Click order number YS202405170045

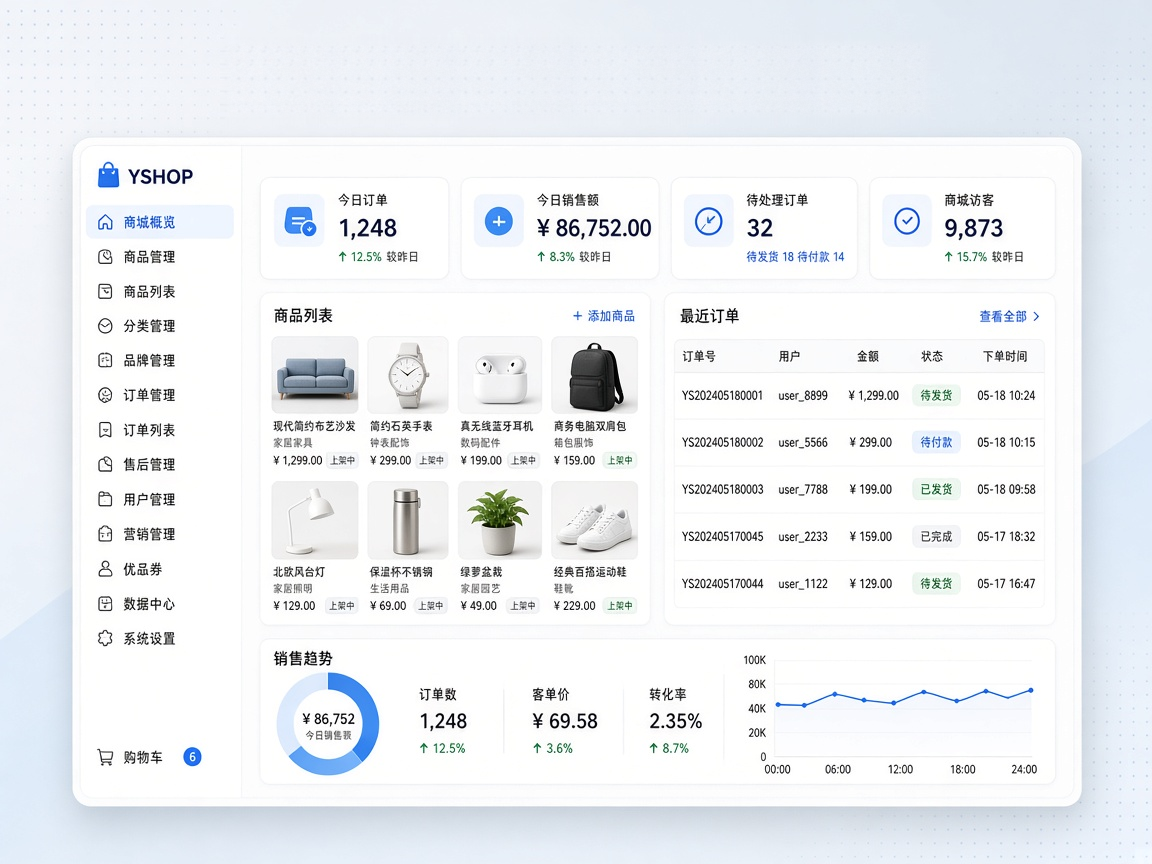pyautogui.click(x=722, y=536)
